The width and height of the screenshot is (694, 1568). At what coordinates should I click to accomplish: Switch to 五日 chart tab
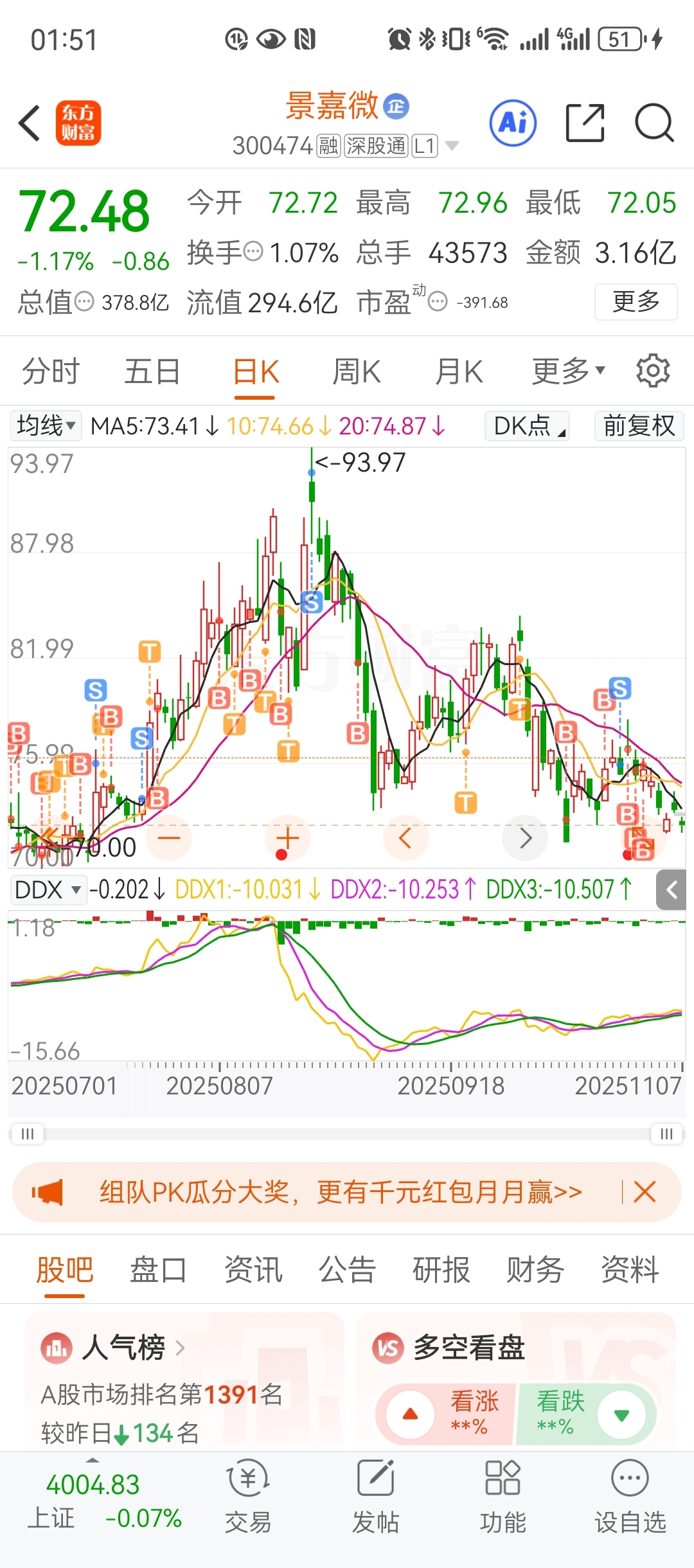tap(152, 371)
